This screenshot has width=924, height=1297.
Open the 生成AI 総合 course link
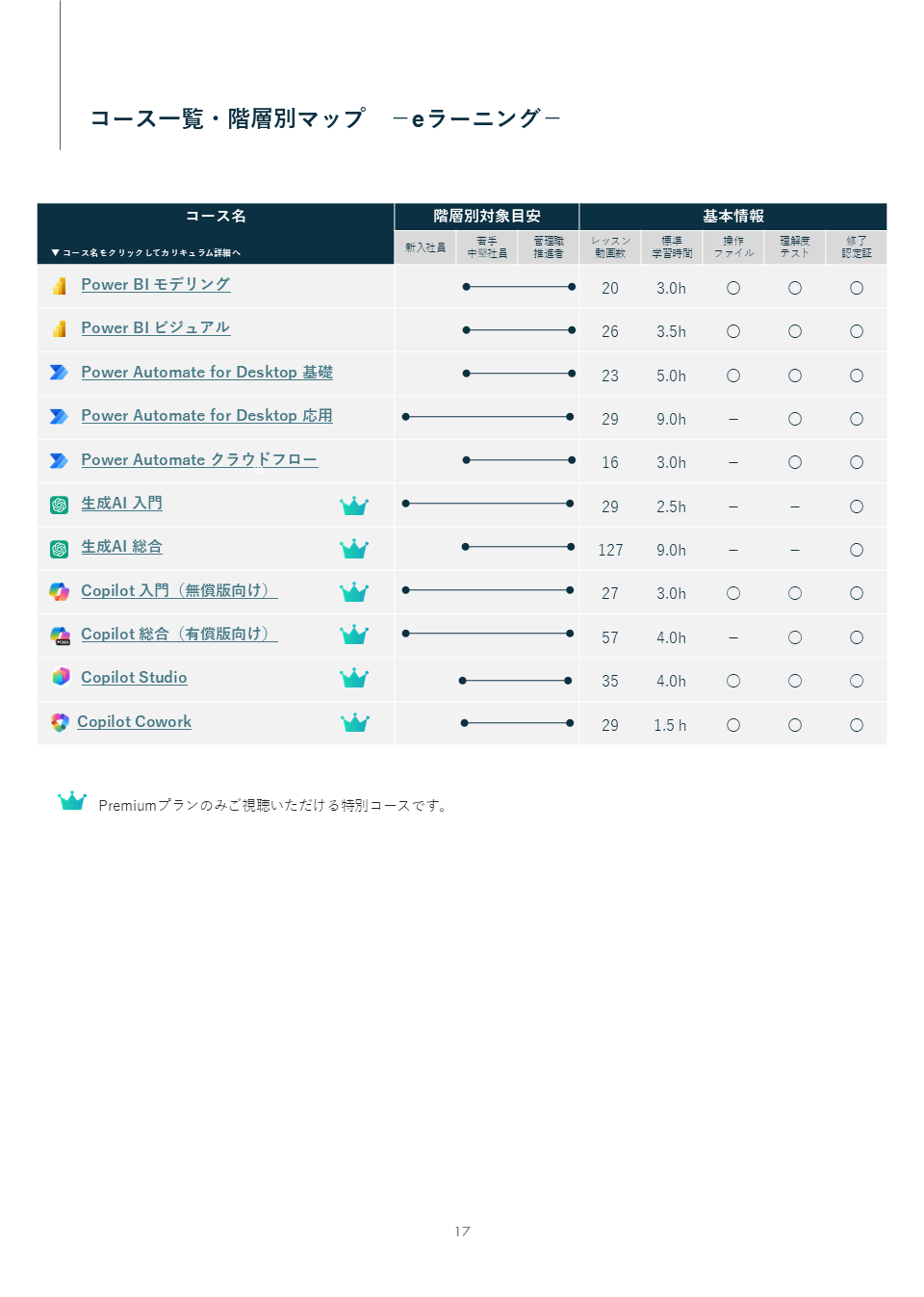click(x=121, y=547)
